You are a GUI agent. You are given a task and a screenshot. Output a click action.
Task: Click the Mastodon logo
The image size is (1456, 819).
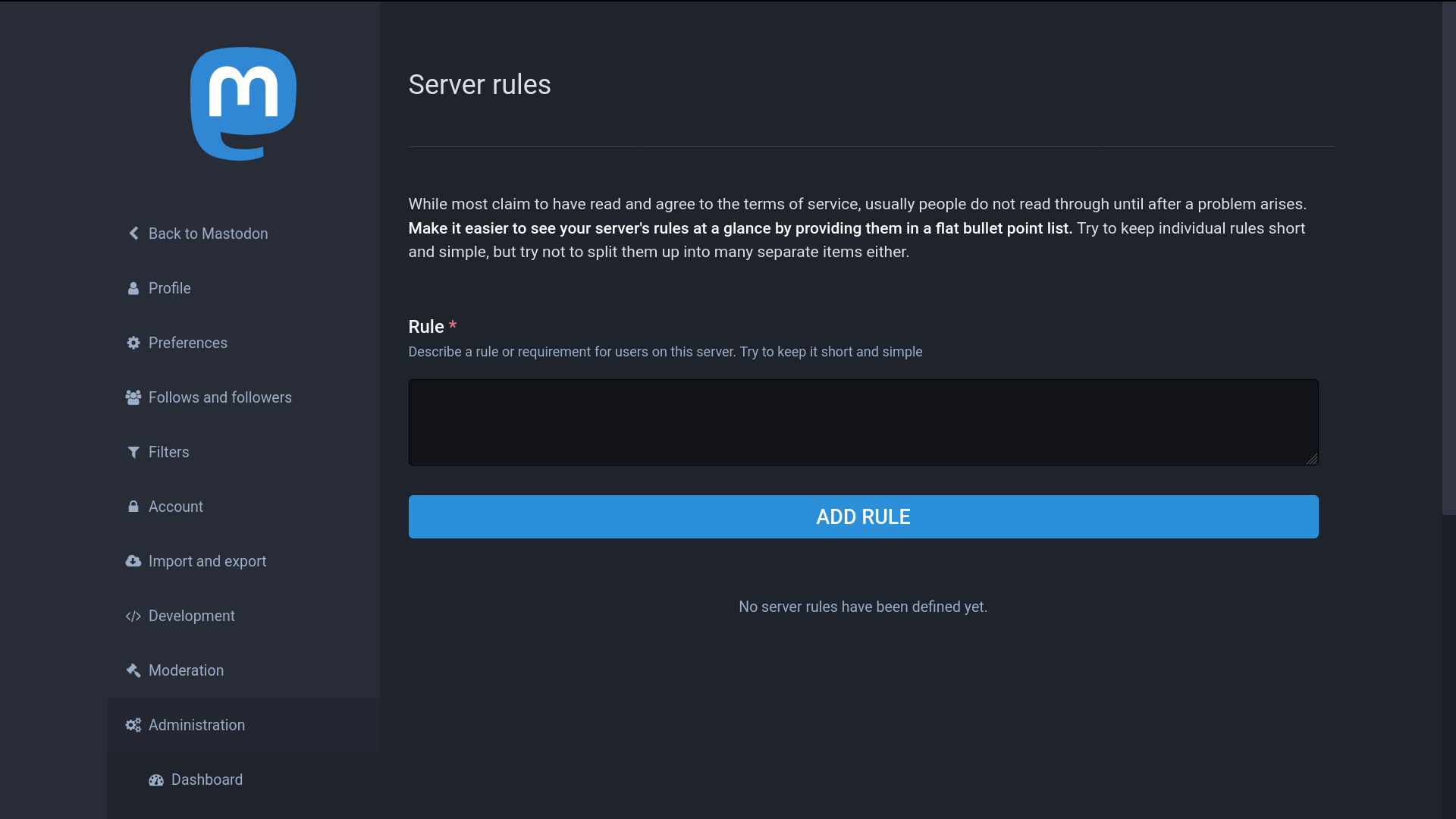click(x=243, y=104)
